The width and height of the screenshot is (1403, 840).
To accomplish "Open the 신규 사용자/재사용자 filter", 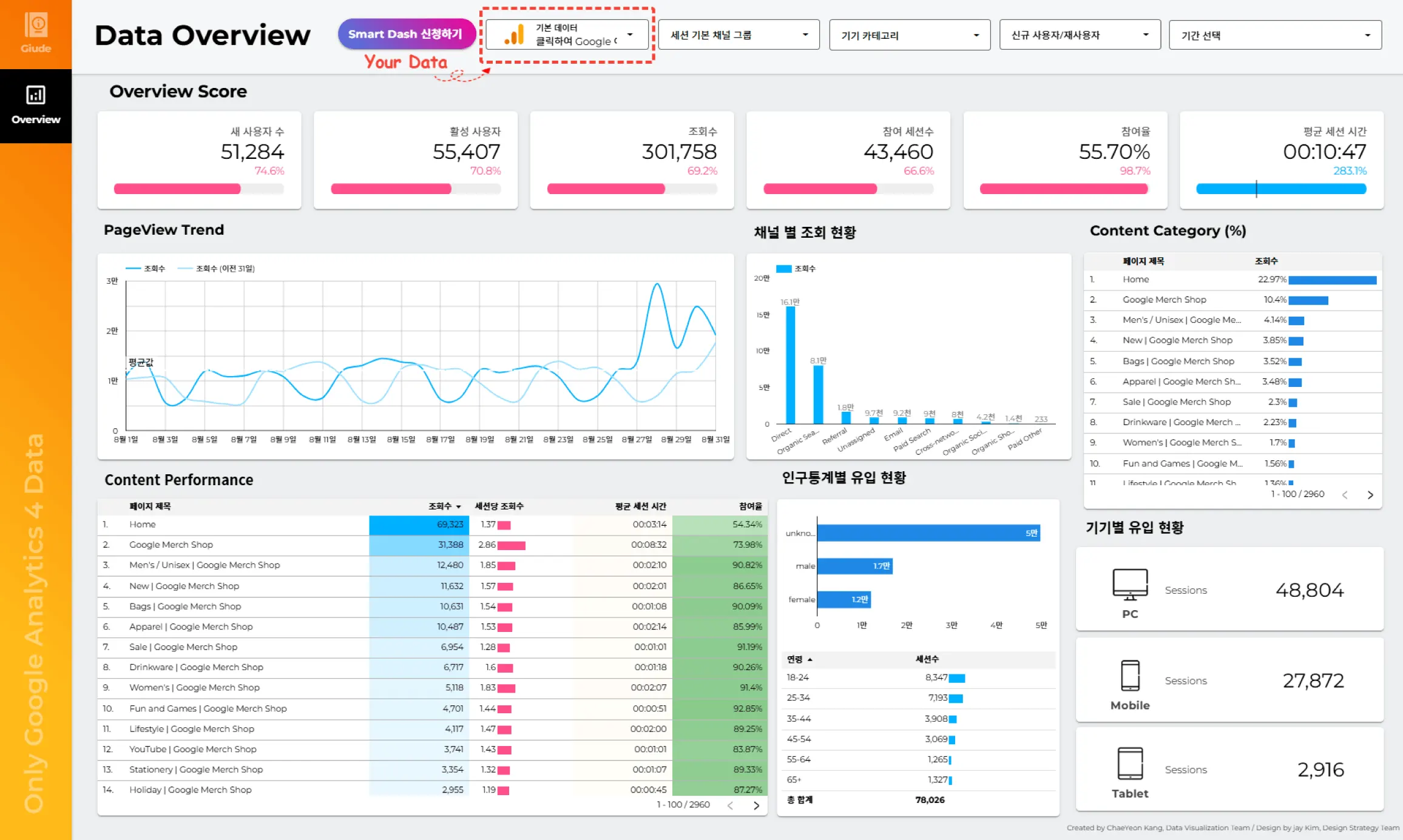I will pos(1080,35).
